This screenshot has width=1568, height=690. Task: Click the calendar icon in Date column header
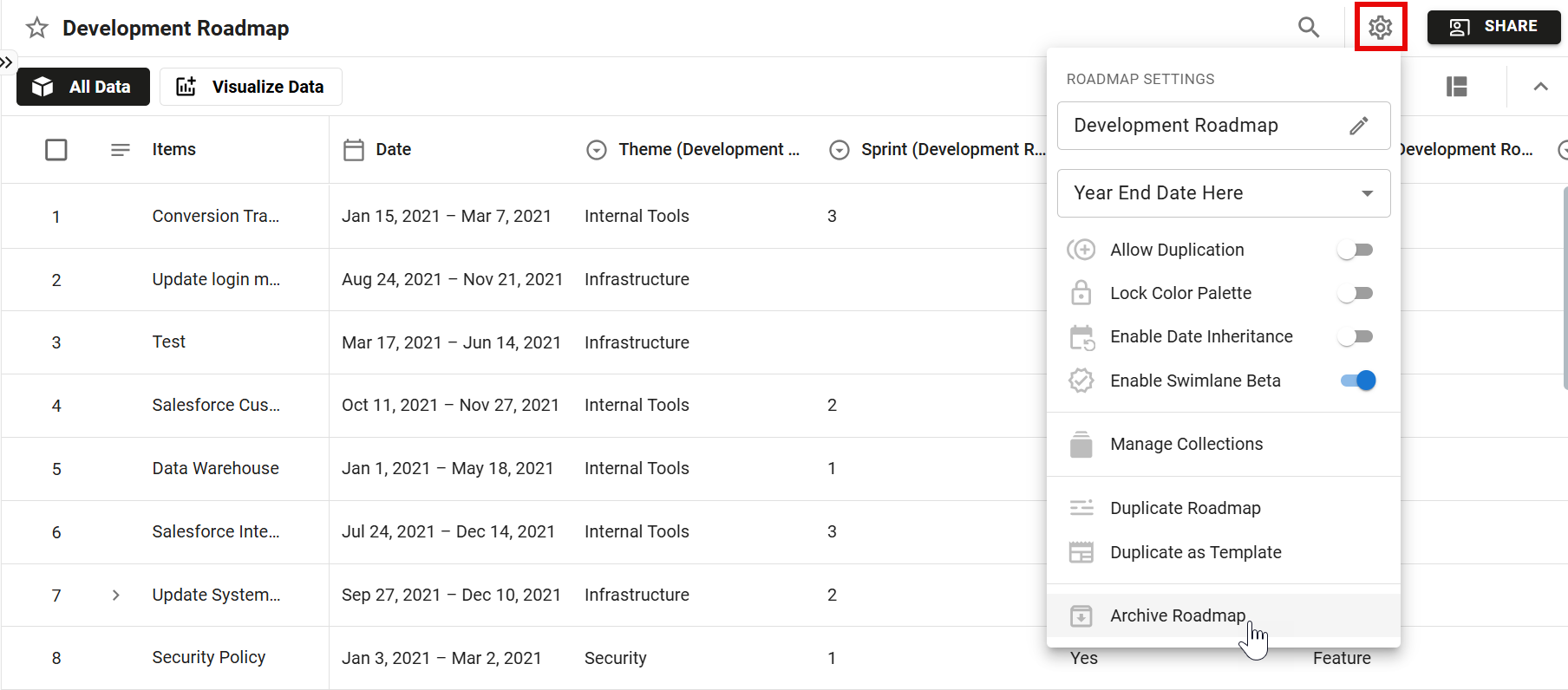point(354,150)
